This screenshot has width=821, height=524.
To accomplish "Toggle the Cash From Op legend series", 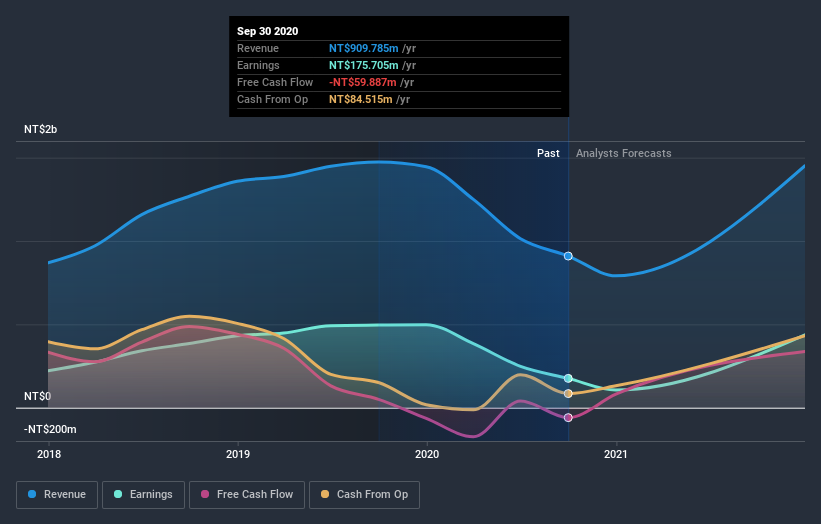I will (x=364, y=495).
